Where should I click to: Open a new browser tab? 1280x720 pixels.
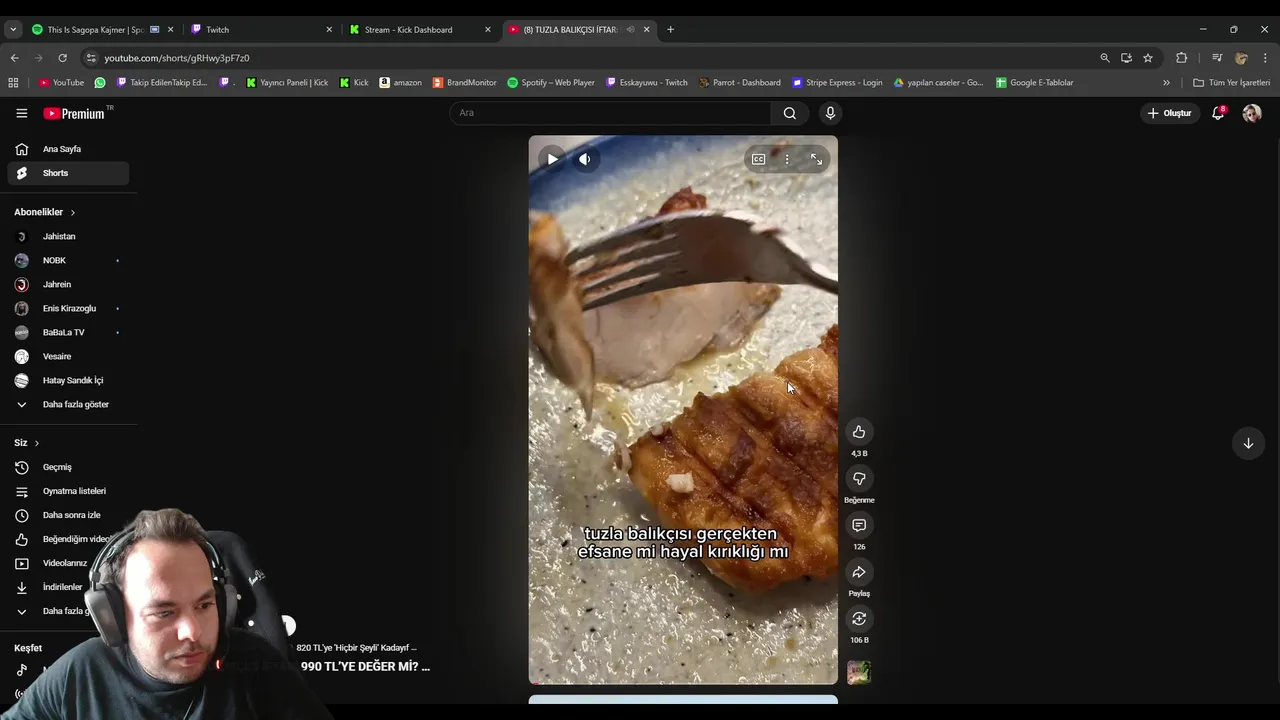point(670,29)
